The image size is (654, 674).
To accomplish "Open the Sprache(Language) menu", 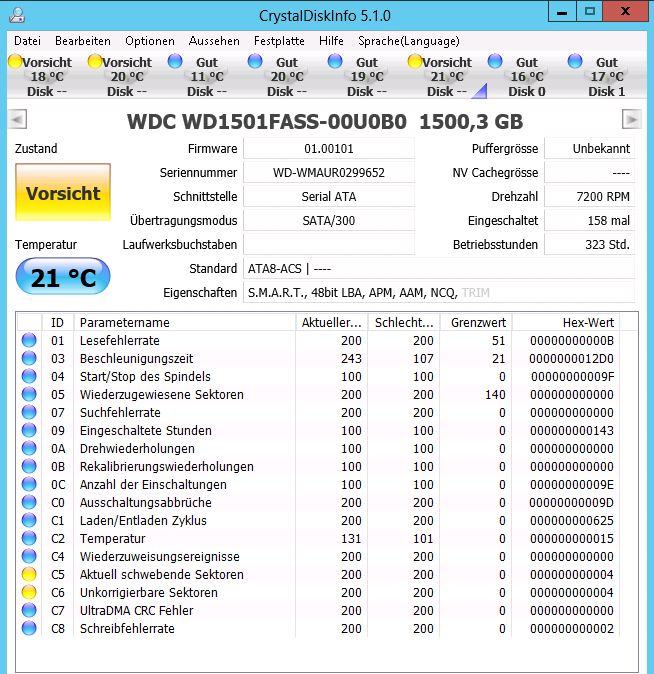I will [408, 41].
